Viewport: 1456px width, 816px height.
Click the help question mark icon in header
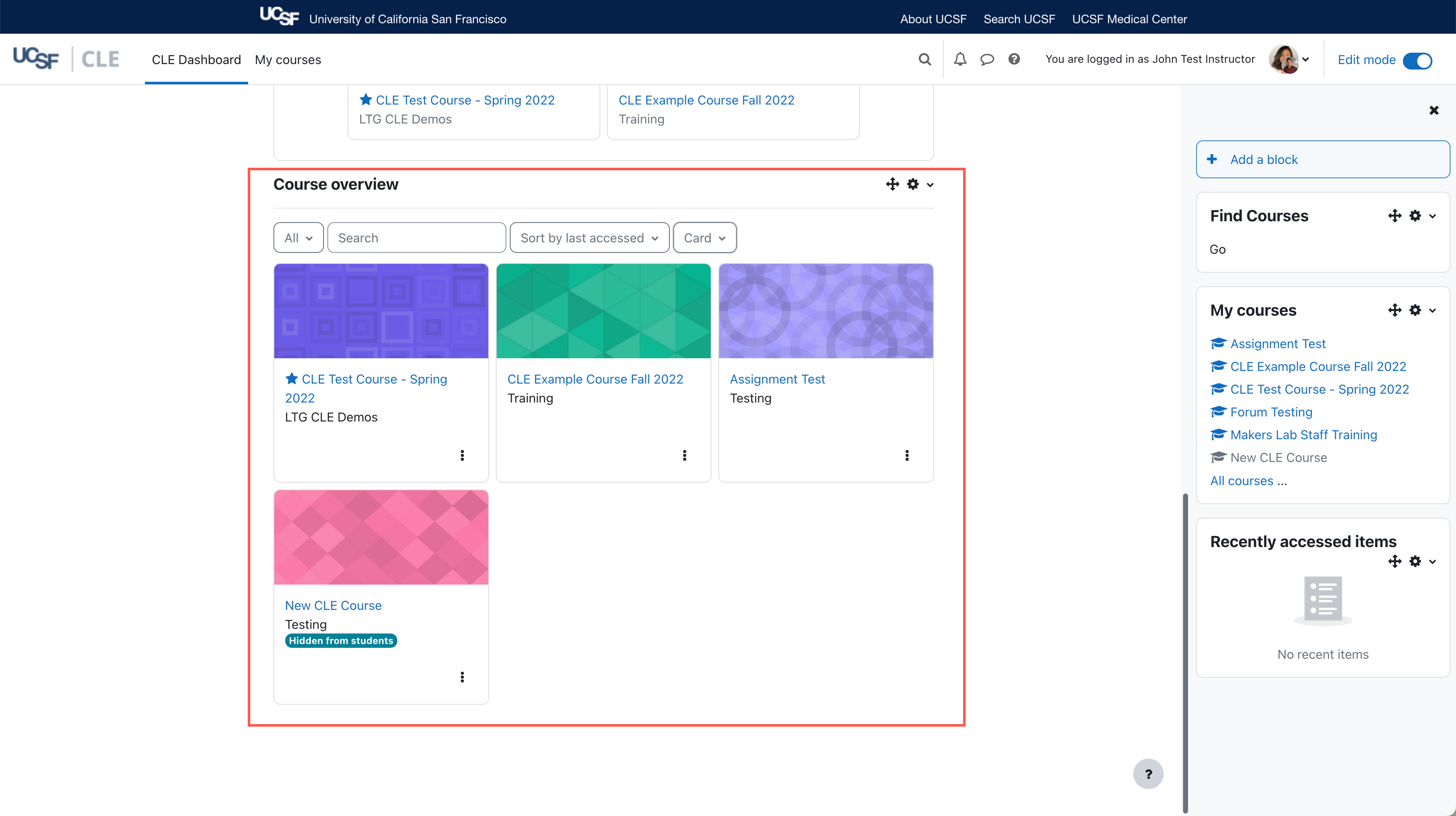(x=1014, y=59)
